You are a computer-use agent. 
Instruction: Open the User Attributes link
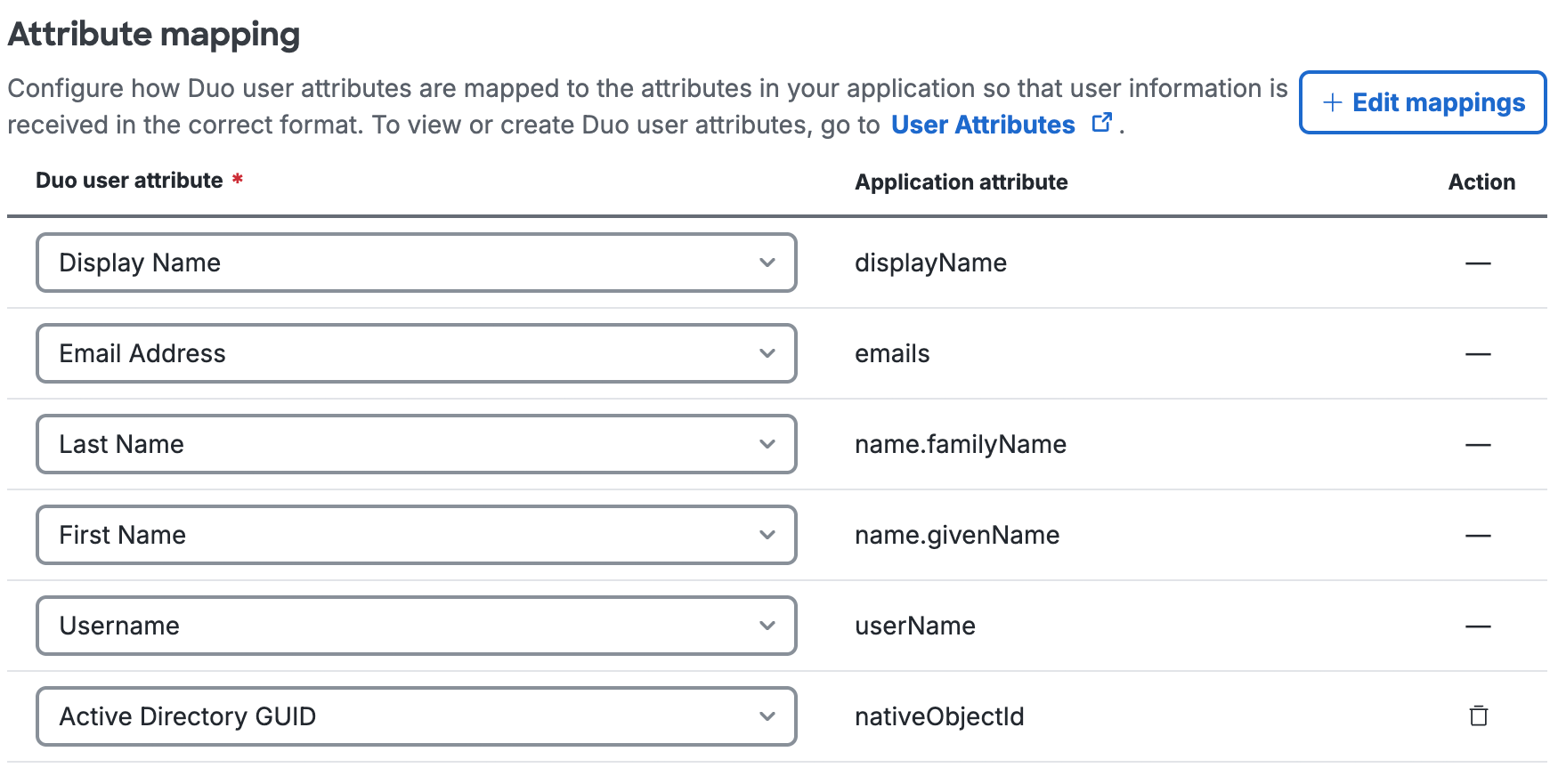(x=983, y=125)
